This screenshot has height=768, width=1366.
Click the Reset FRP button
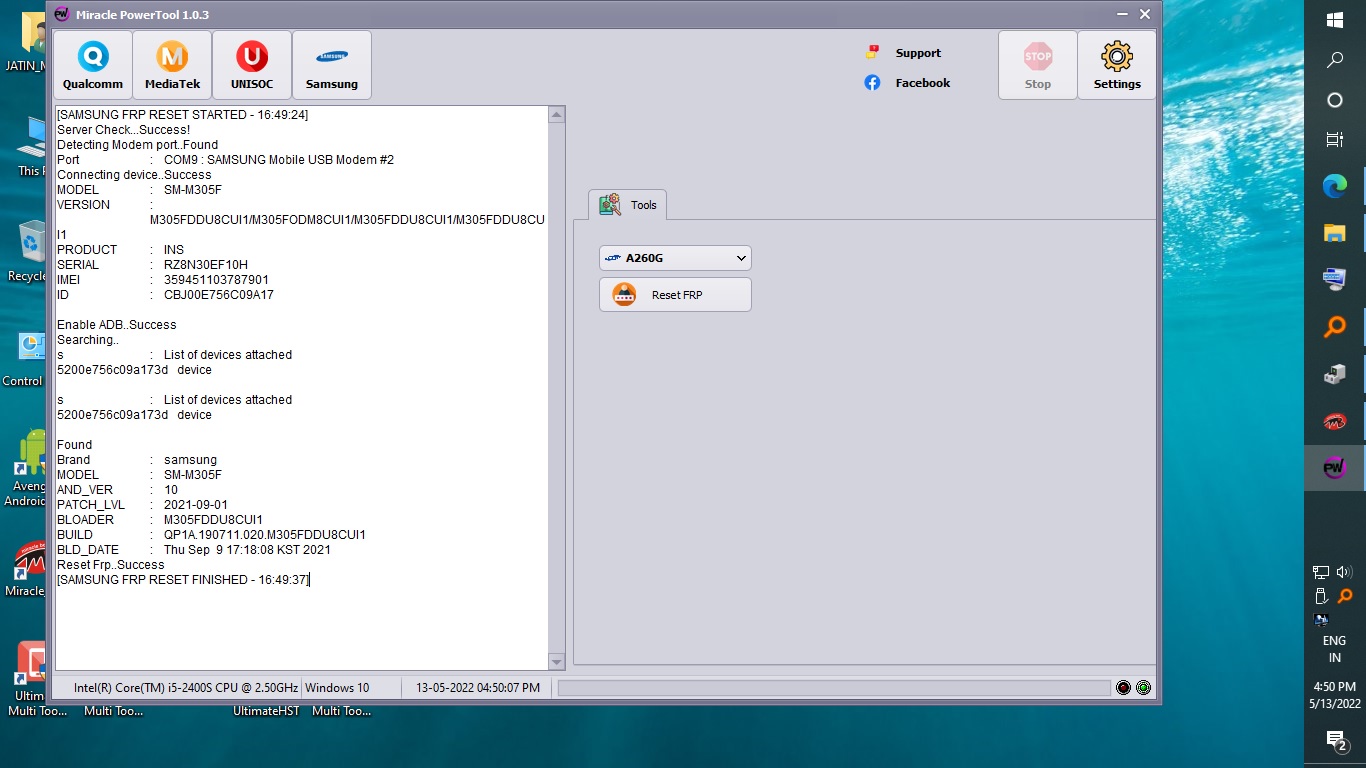[675, 295]
